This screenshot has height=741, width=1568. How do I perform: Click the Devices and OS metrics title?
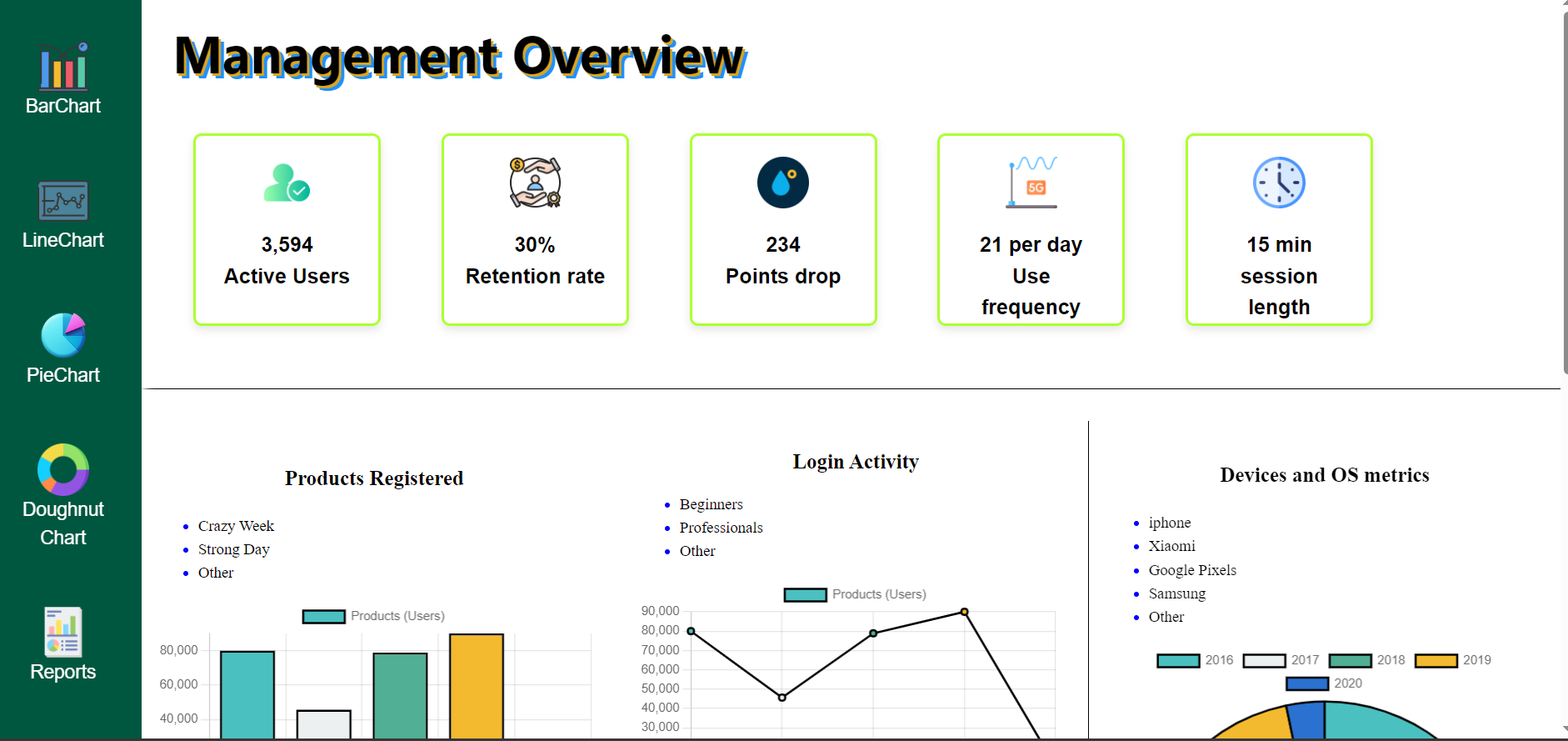pos(1325,475)
